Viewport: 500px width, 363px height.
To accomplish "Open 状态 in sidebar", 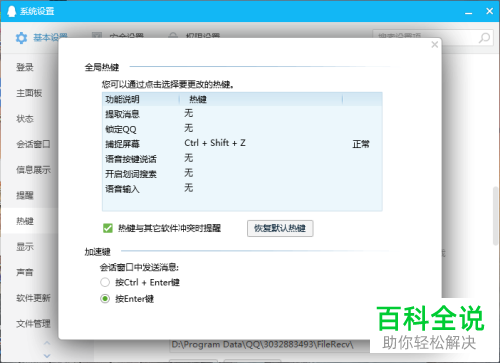I will [x=25, y=119].
